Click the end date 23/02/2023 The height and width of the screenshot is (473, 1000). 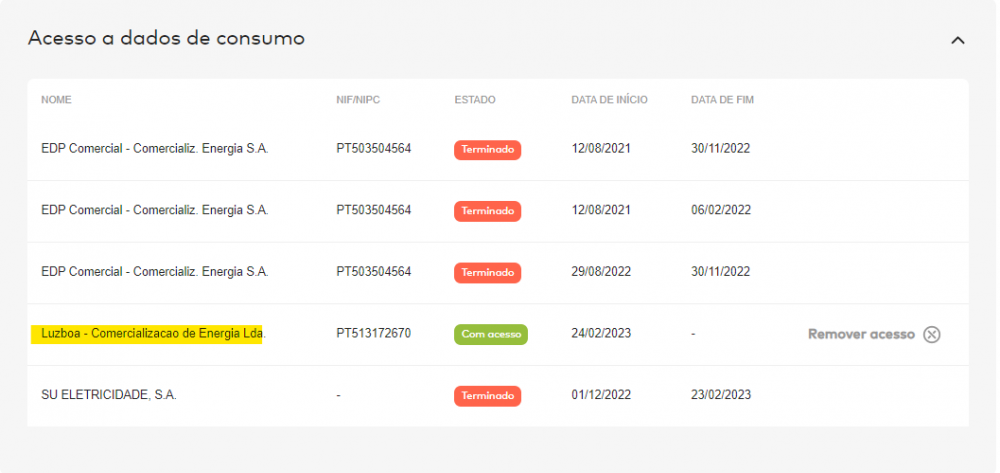[720, 395]
